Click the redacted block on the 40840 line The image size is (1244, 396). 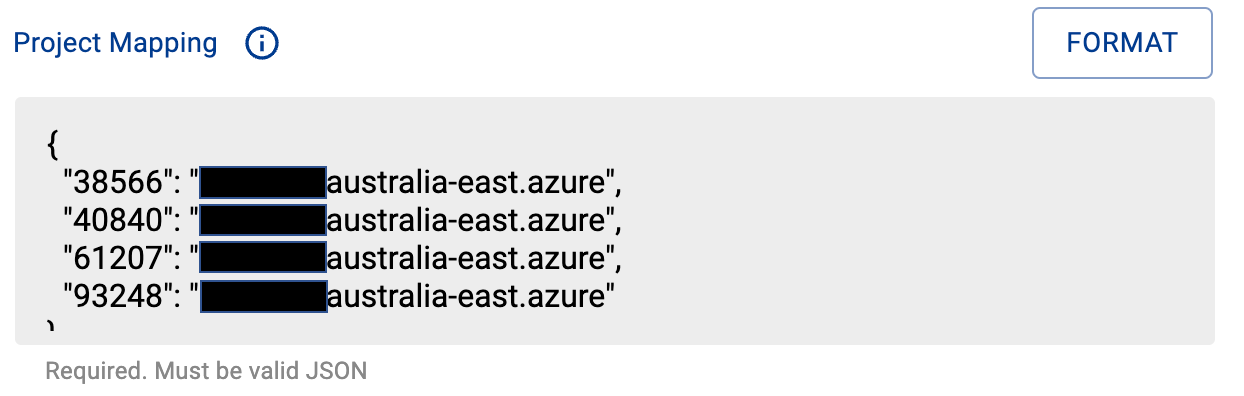(x=263, y=221)
